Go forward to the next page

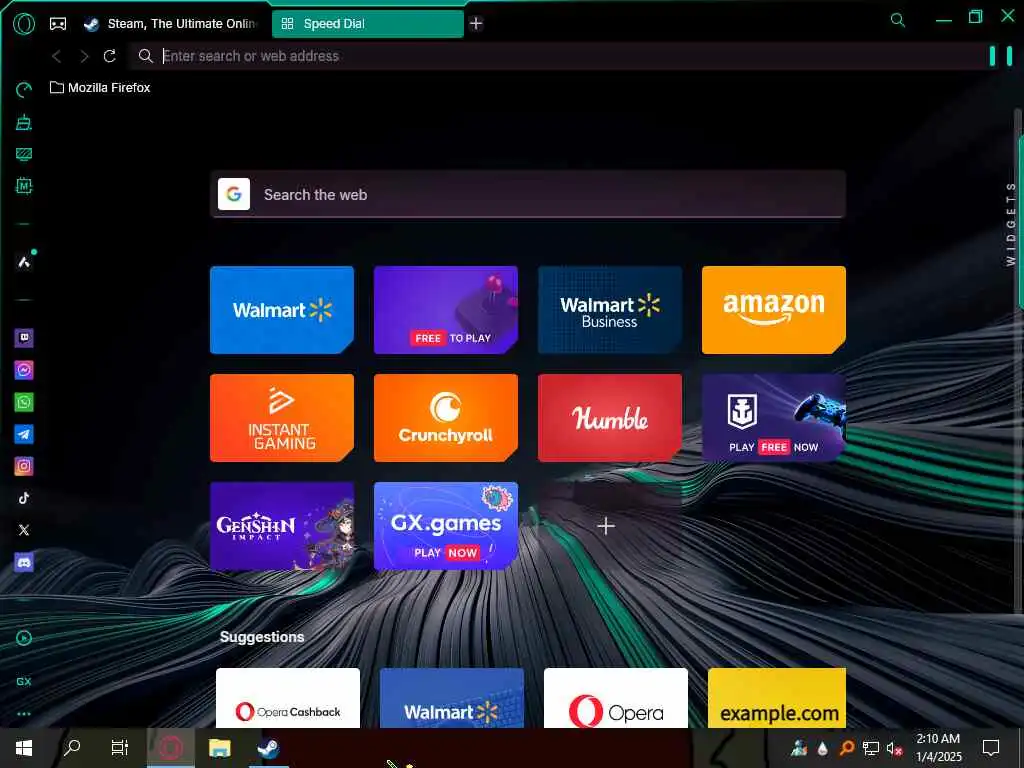tap(84, 56)
